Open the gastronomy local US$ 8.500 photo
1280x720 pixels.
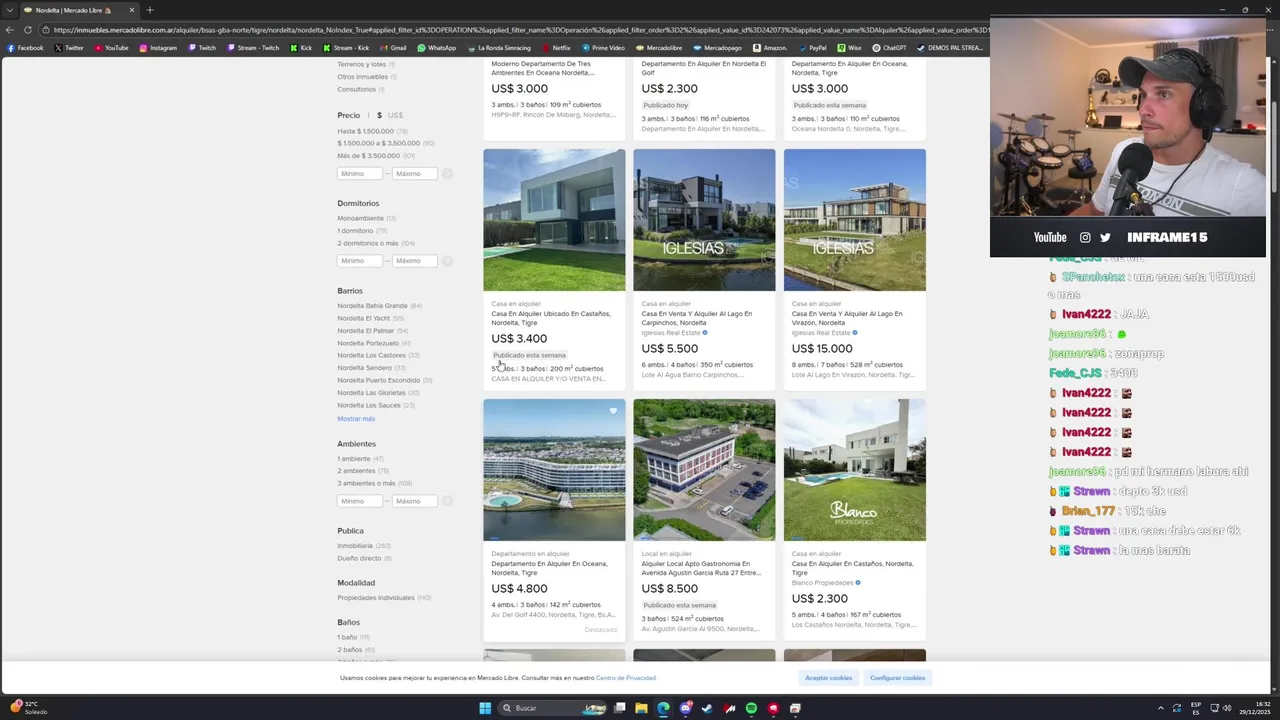pos(704,470)
